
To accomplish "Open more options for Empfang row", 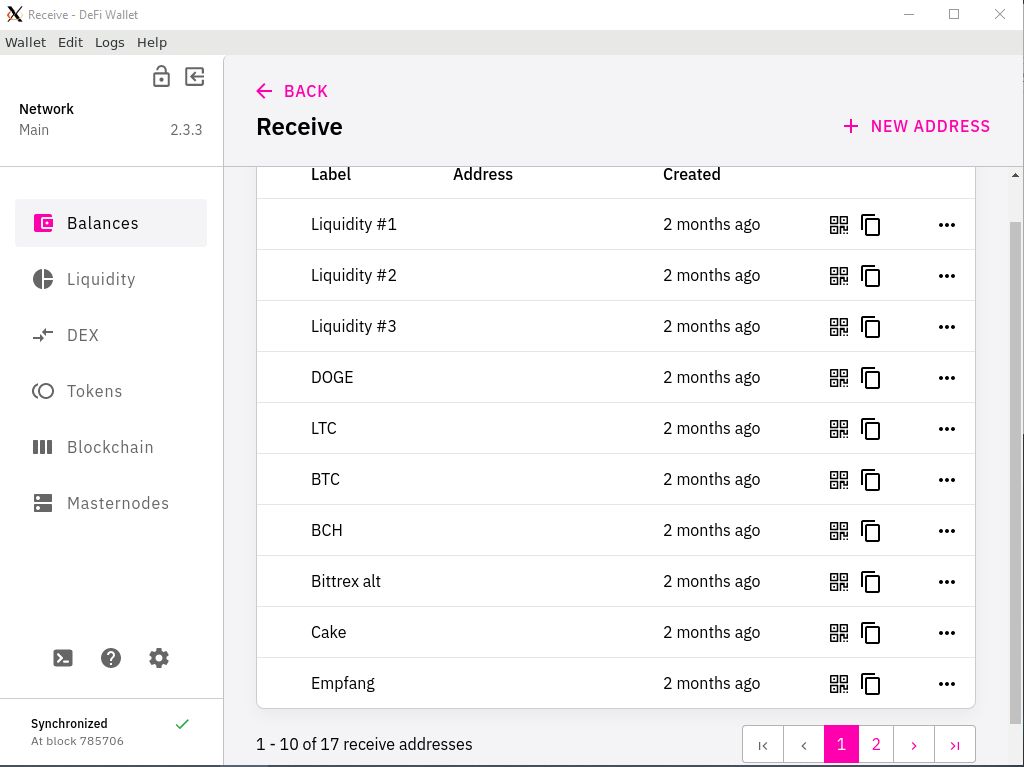I will [x=946, y=683].
